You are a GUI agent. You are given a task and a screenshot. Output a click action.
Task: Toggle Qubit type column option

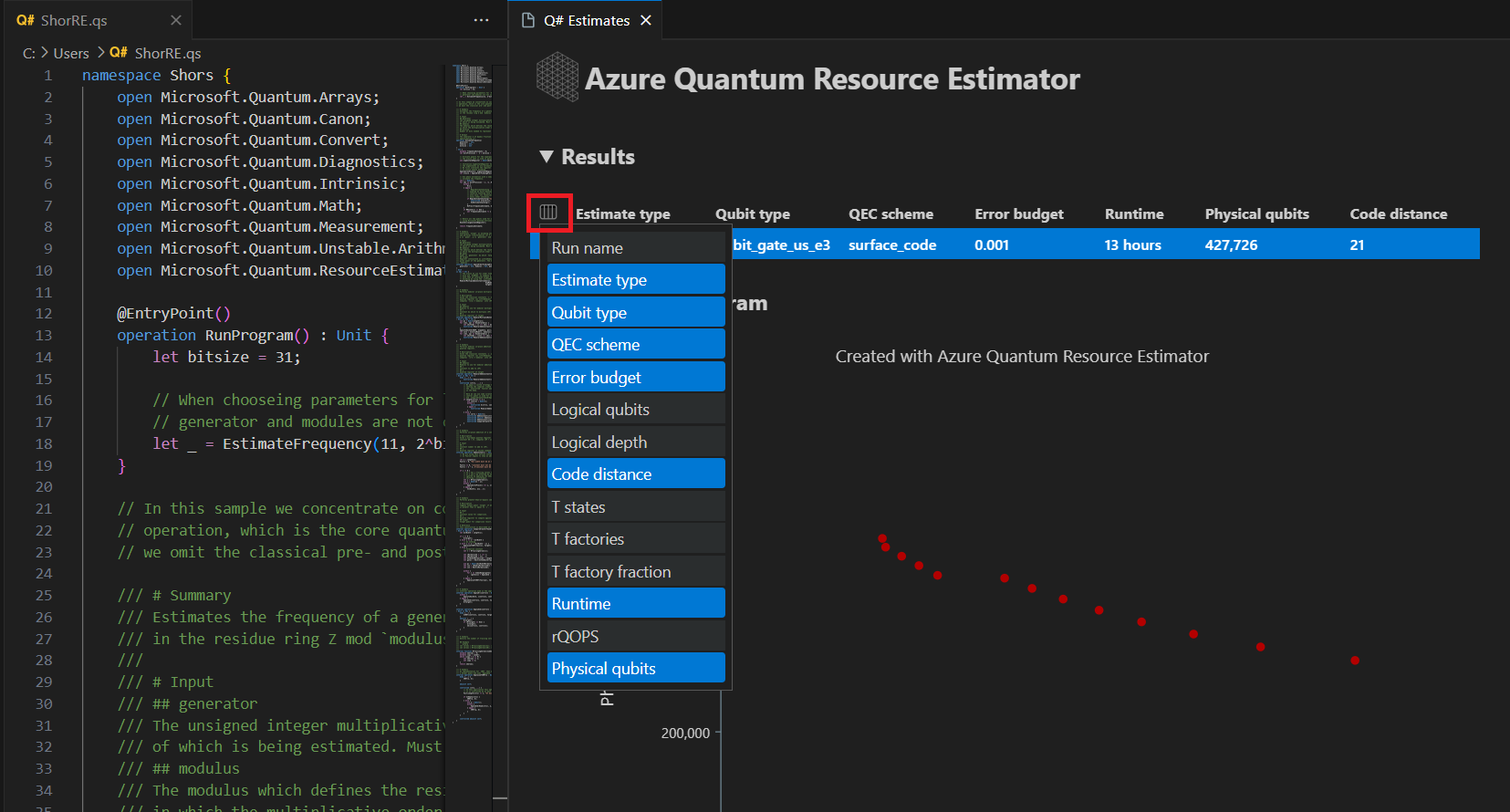[636, 313]
